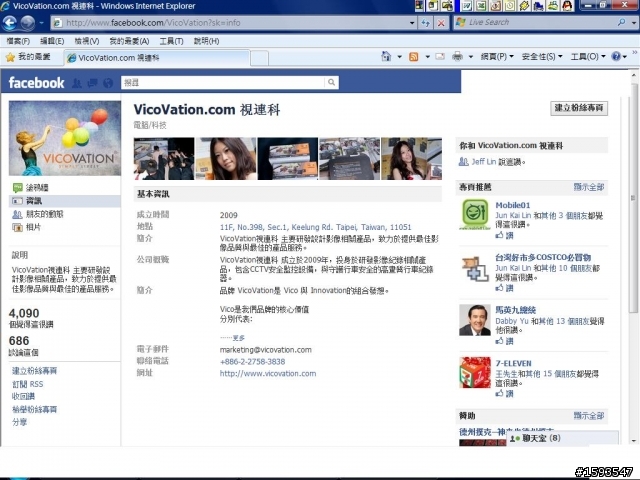Click the VicoVation balloon profile picture
640x480 pixels.
65,138
